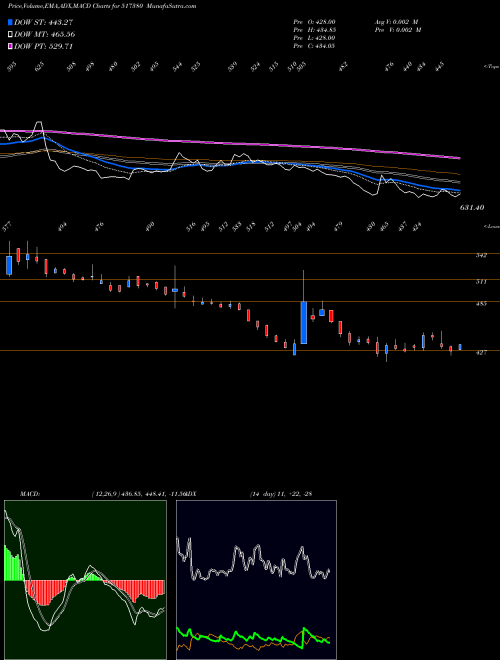The image size is (500, 660).
Task: Click the white DOW MT legend swatch
Action: click(10, 34)
